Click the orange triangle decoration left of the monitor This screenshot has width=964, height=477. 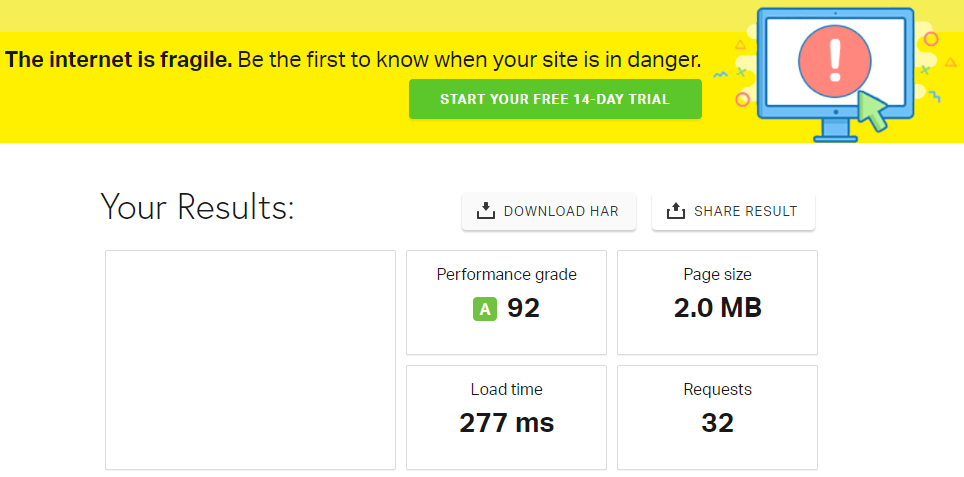740,45
